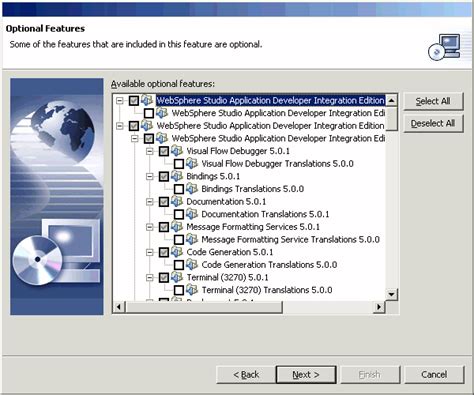Click the feature icon beside Visual Flow Debugger 5.0.1

point(177,151)
